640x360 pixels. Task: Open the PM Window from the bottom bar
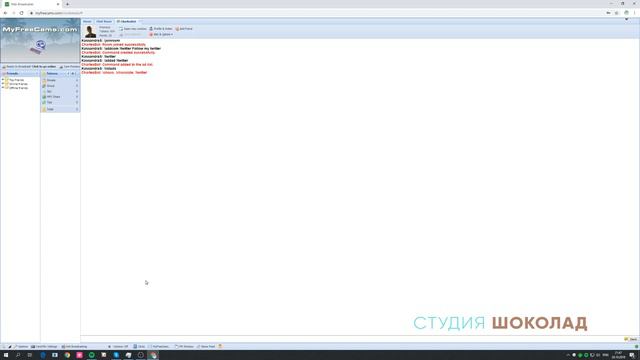tap(184, 347)
